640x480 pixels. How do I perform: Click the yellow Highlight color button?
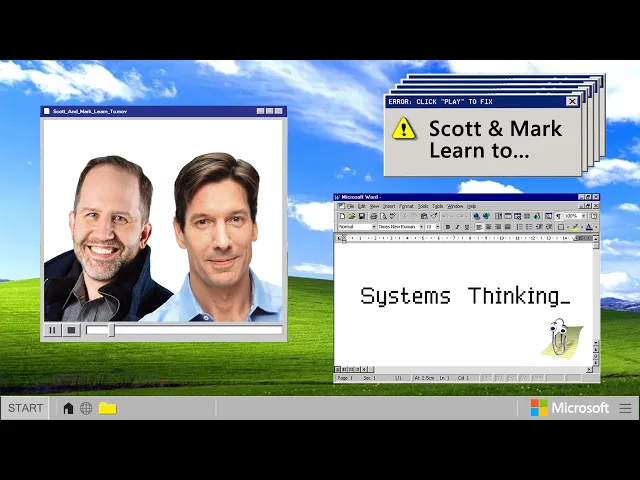click(576, 227)
